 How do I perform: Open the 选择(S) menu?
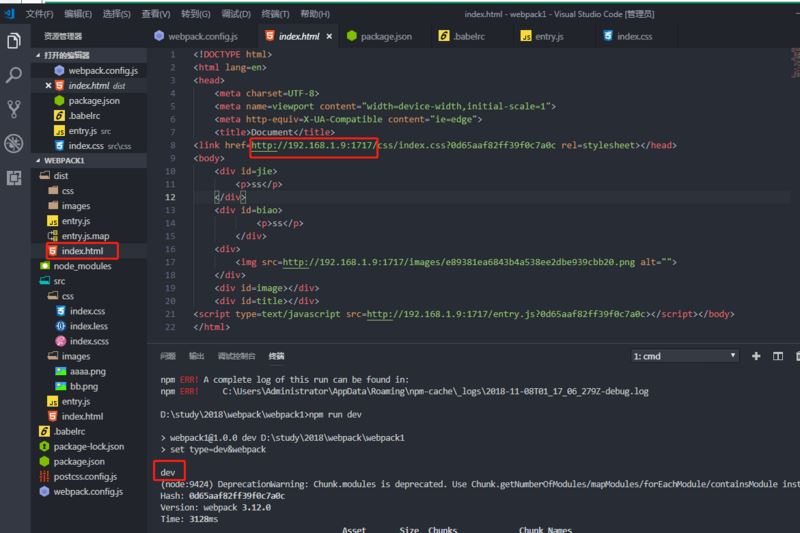pos(117,14)
